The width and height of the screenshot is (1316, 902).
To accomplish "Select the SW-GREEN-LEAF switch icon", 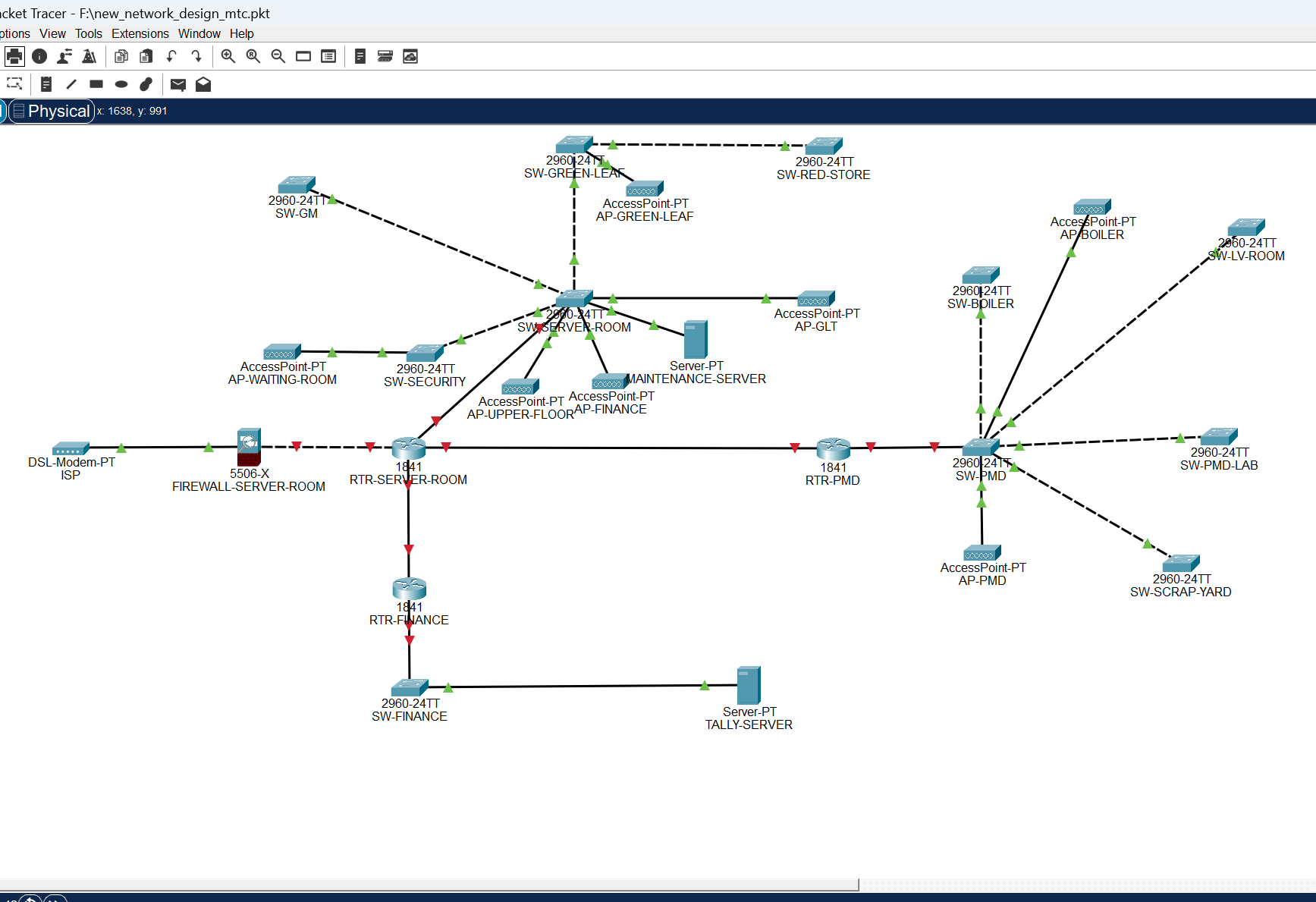I will [574, 145].
